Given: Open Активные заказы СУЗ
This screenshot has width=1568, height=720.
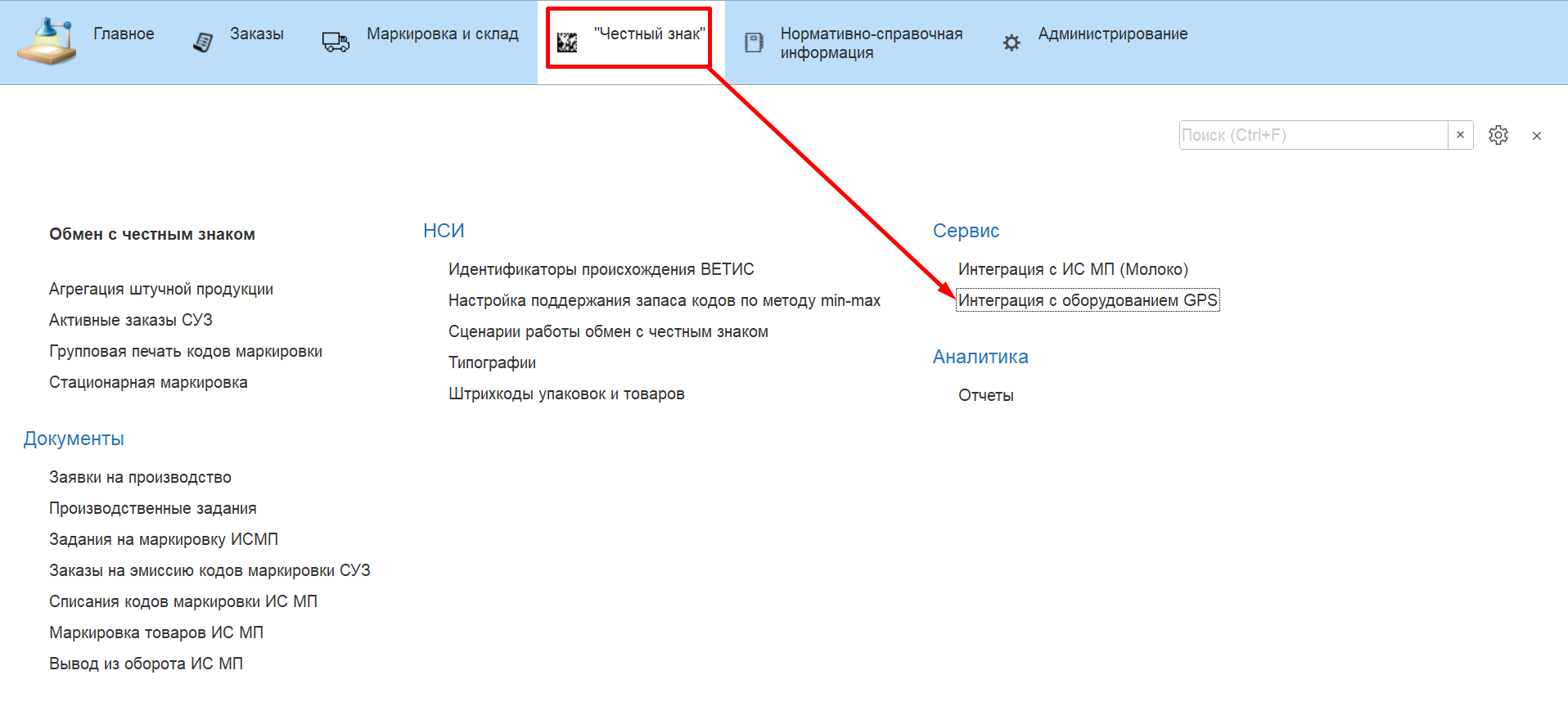Looking at the screenshot, I should pyautogui.click(x=131, y=320).
